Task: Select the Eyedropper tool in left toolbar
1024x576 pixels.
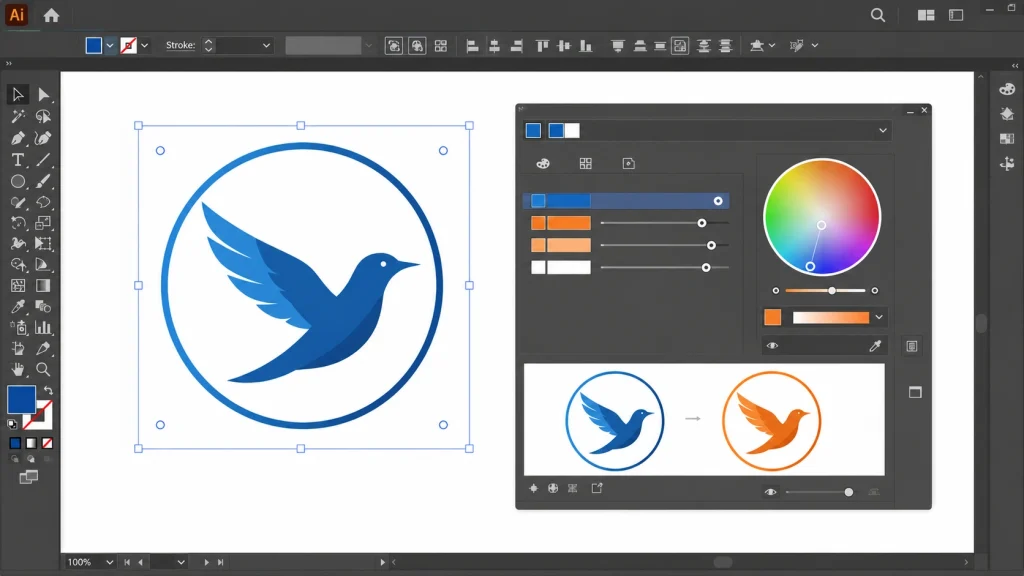Action: pos(18,306)
